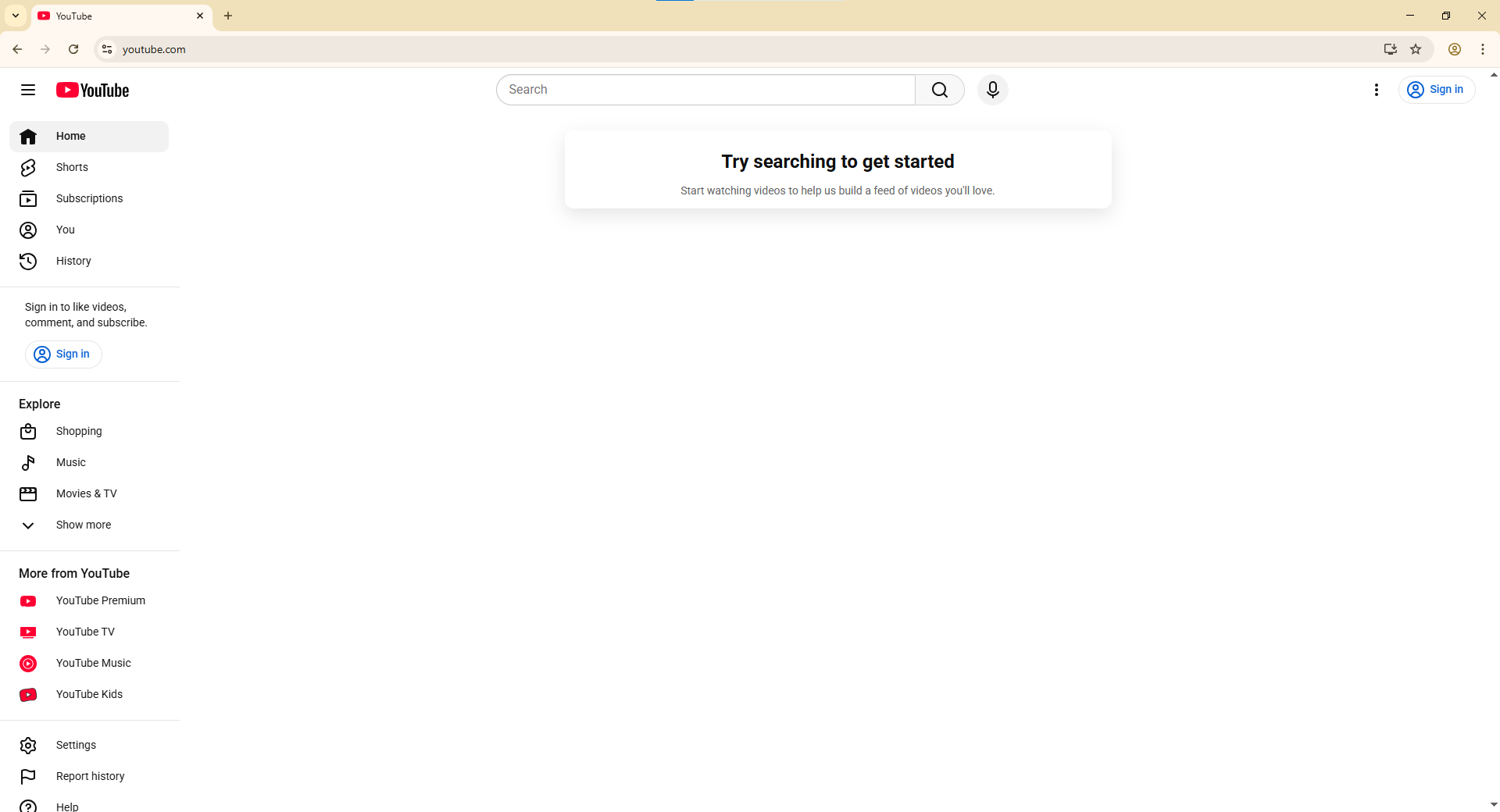The image size is (1500, 812).
Task: Go to Subscriptions in sidebar
Action: point(89,198)
